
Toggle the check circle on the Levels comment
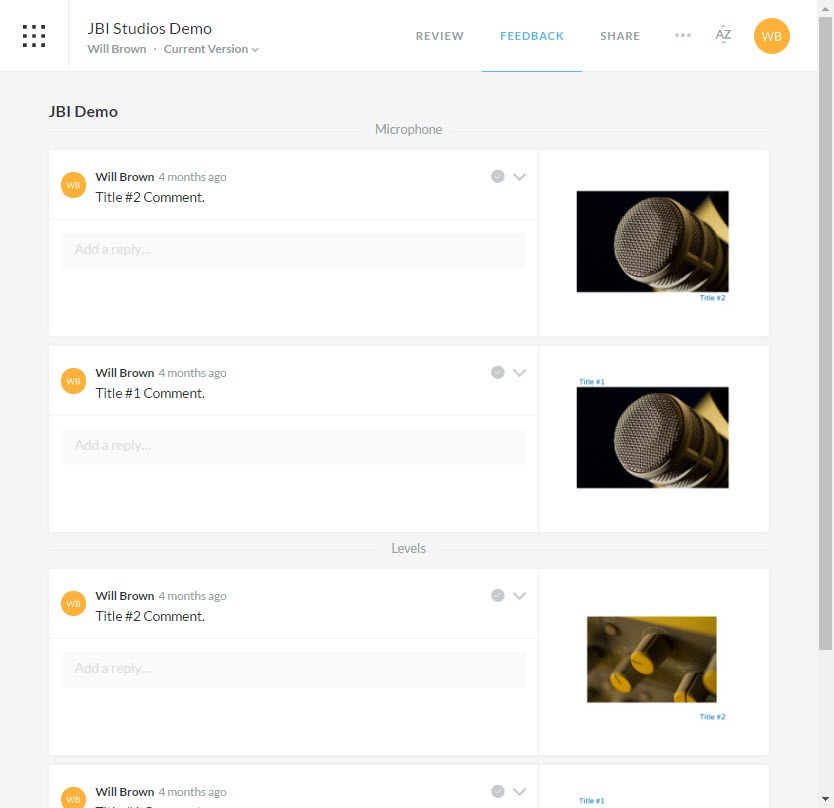(x=497, y=595)
